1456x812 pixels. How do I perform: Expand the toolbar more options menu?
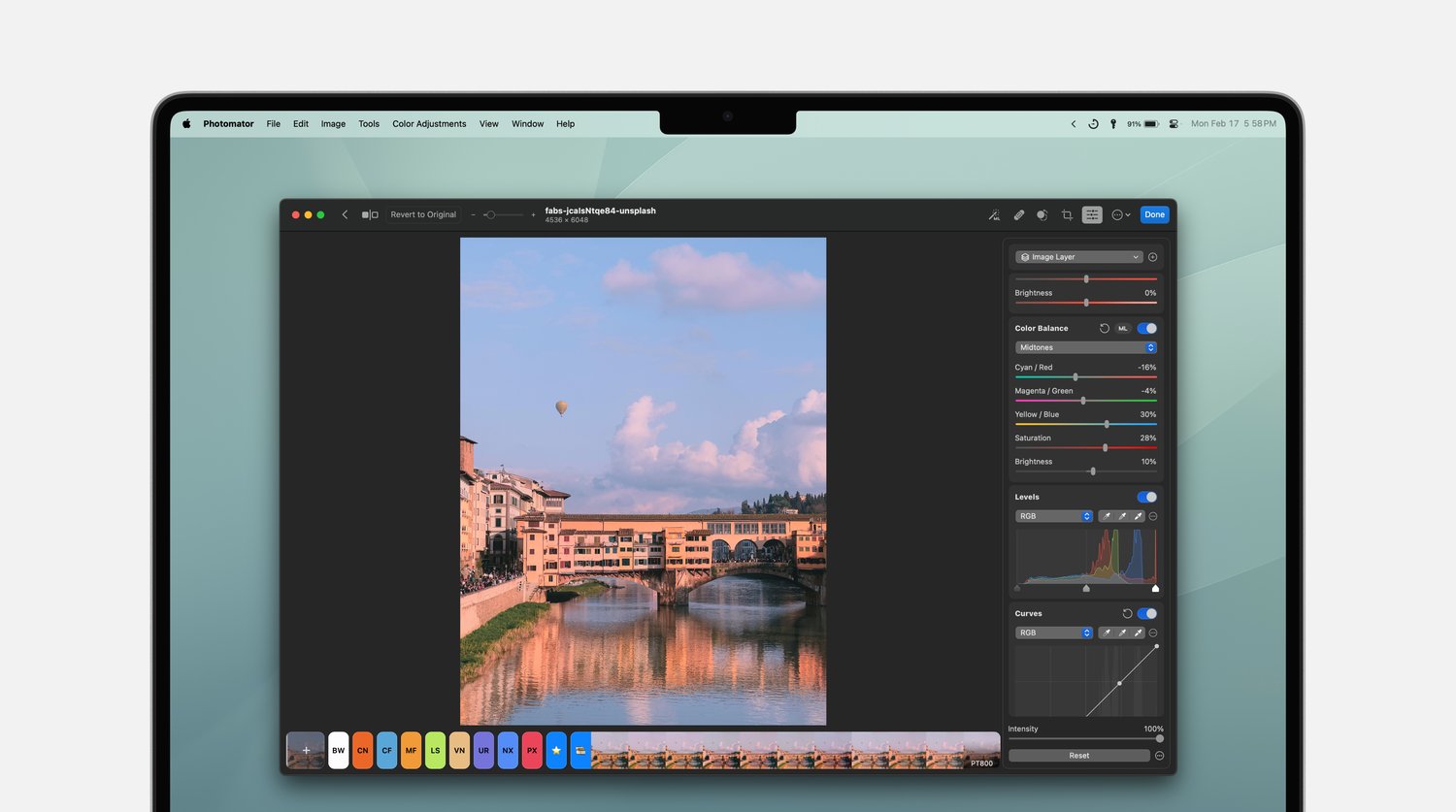point(1121,215)
